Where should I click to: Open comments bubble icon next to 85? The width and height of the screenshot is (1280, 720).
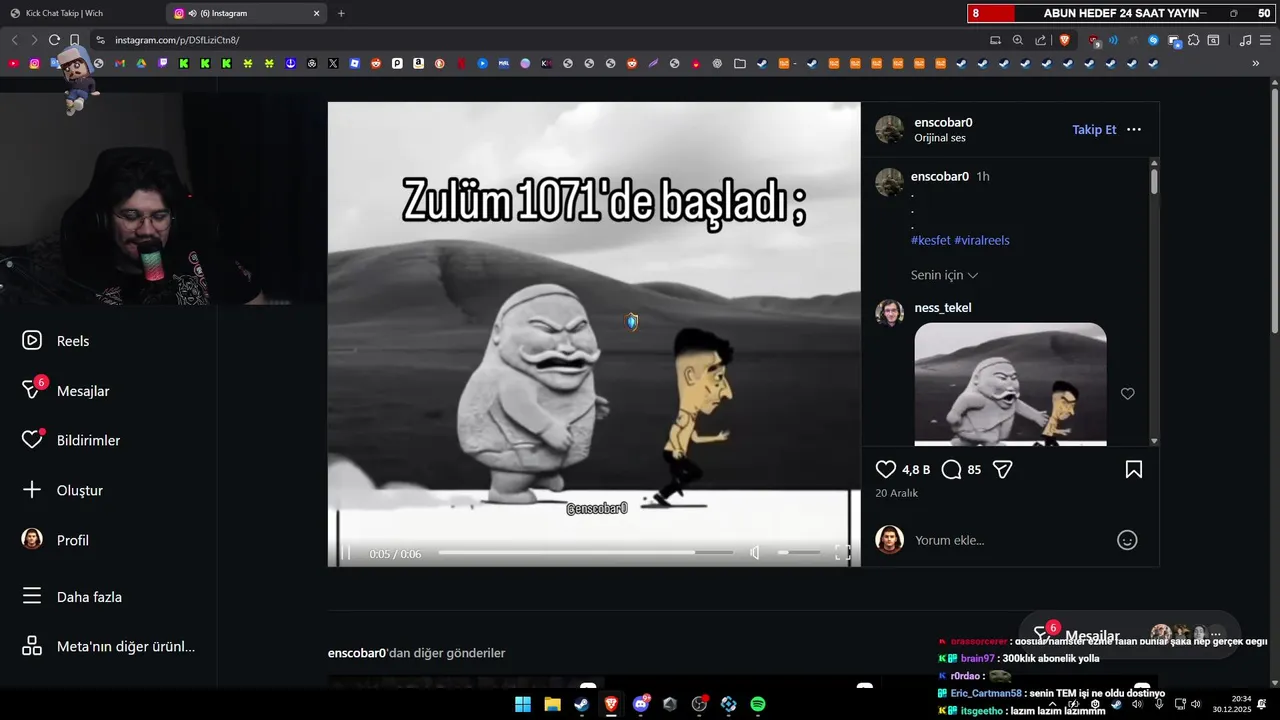click(x=952, y=469)
